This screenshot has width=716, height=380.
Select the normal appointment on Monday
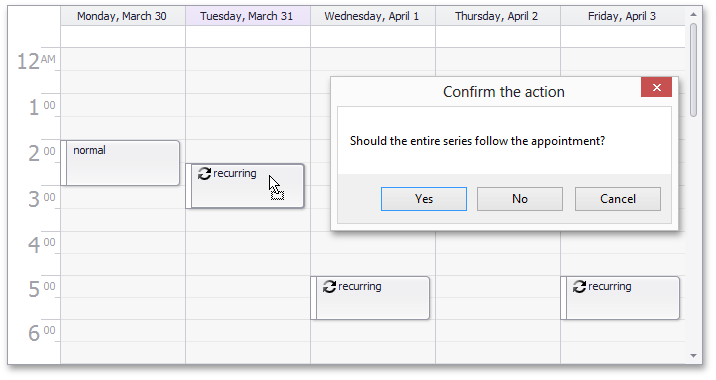[x=120, y=163]
